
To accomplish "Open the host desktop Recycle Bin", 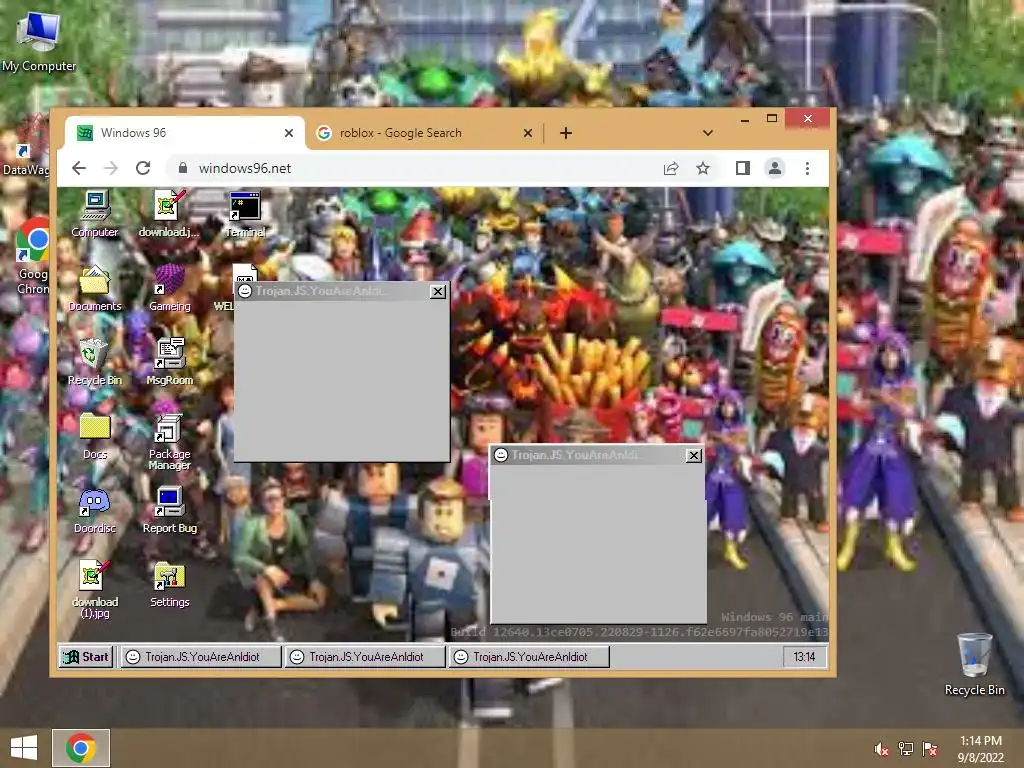I will (x=974, y=664).
